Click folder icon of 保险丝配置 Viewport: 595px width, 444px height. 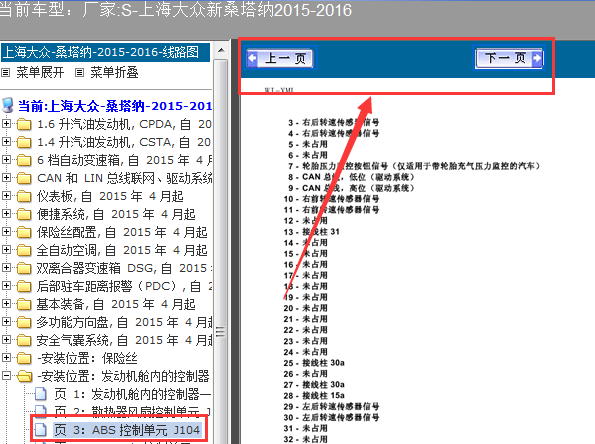24,232
